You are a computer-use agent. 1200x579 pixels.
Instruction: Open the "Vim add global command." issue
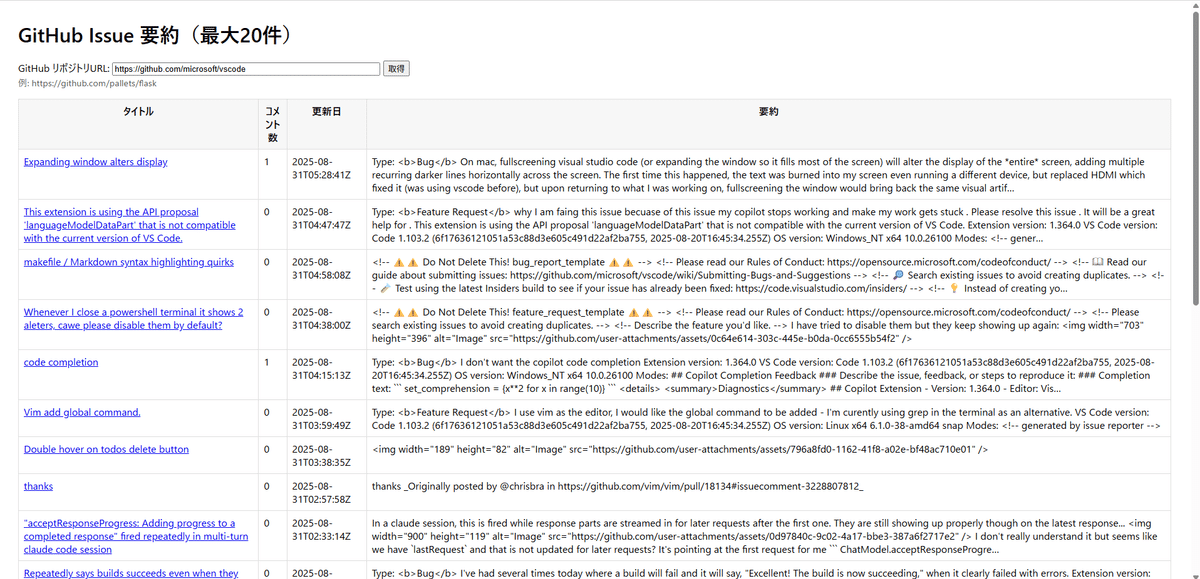pos(81,410)
